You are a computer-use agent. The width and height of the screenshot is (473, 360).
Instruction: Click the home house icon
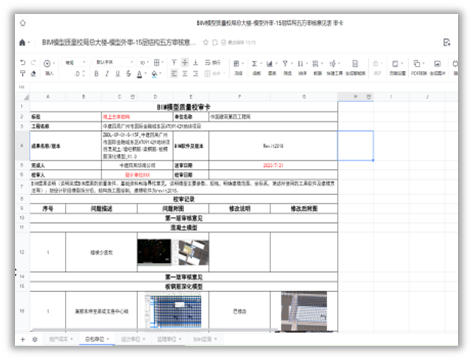click(x=22, y=42)
